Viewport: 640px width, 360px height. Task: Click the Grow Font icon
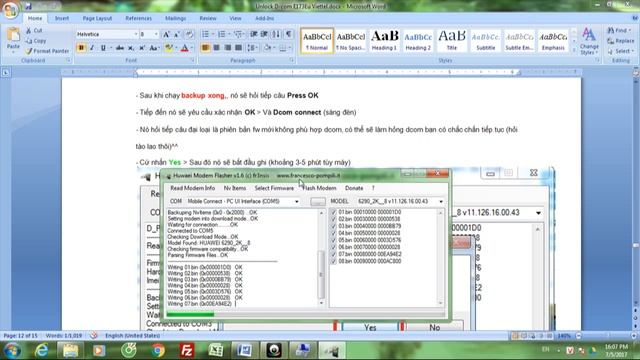pos(167,34)
